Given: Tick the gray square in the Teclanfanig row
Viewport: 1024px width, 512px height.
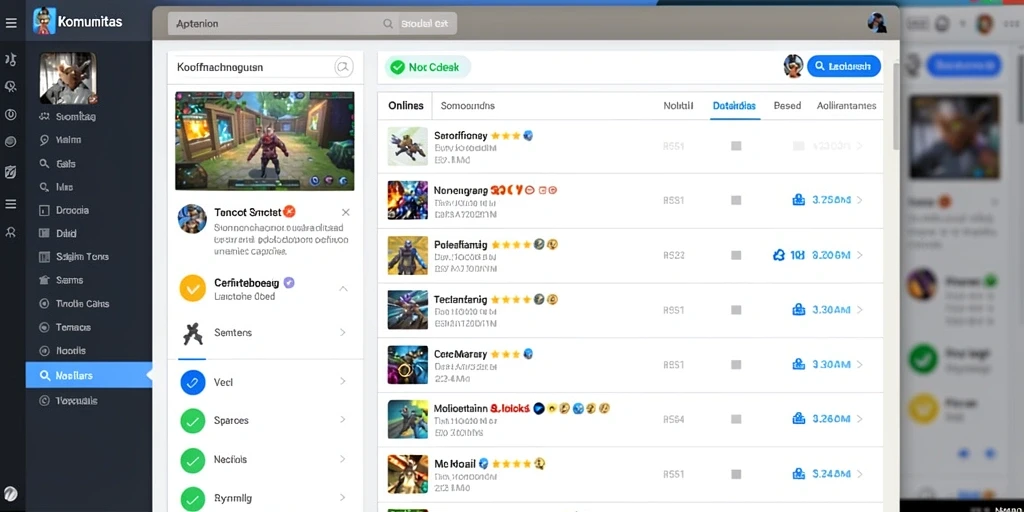Looking at the screenshot, I should tap(736, 310).
